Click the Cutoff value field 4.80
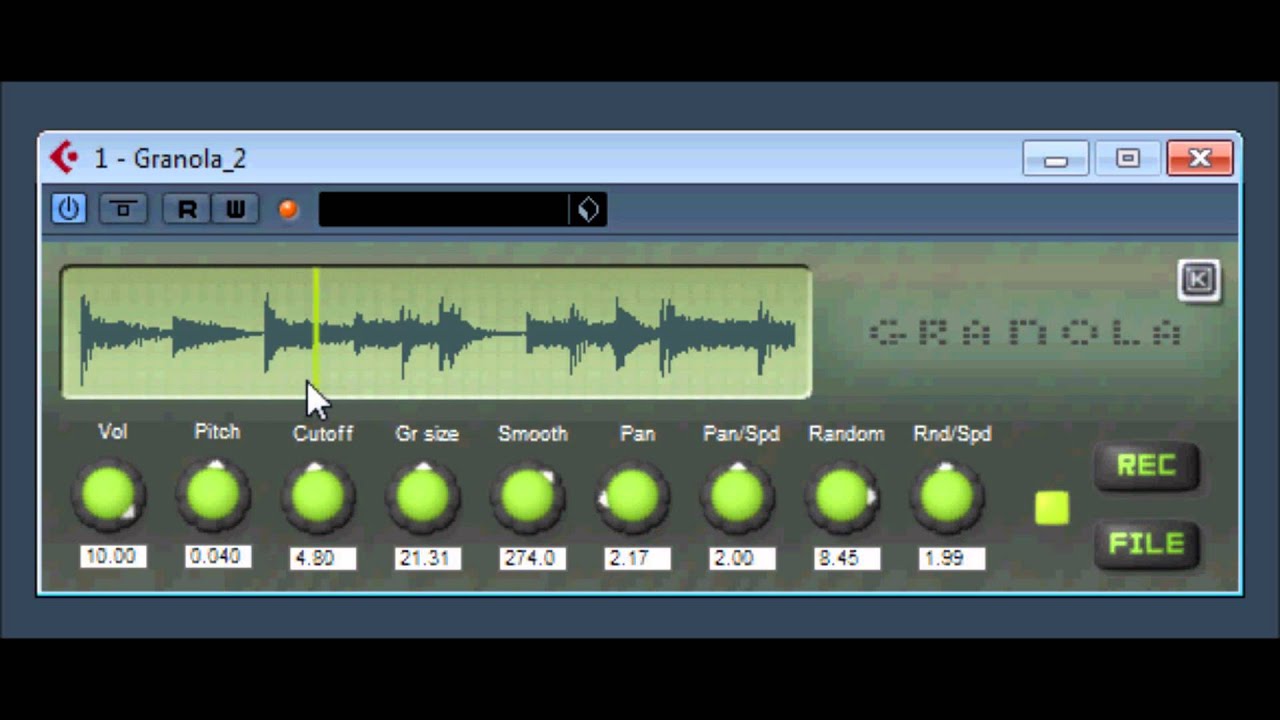 click(x=322, y=558)
